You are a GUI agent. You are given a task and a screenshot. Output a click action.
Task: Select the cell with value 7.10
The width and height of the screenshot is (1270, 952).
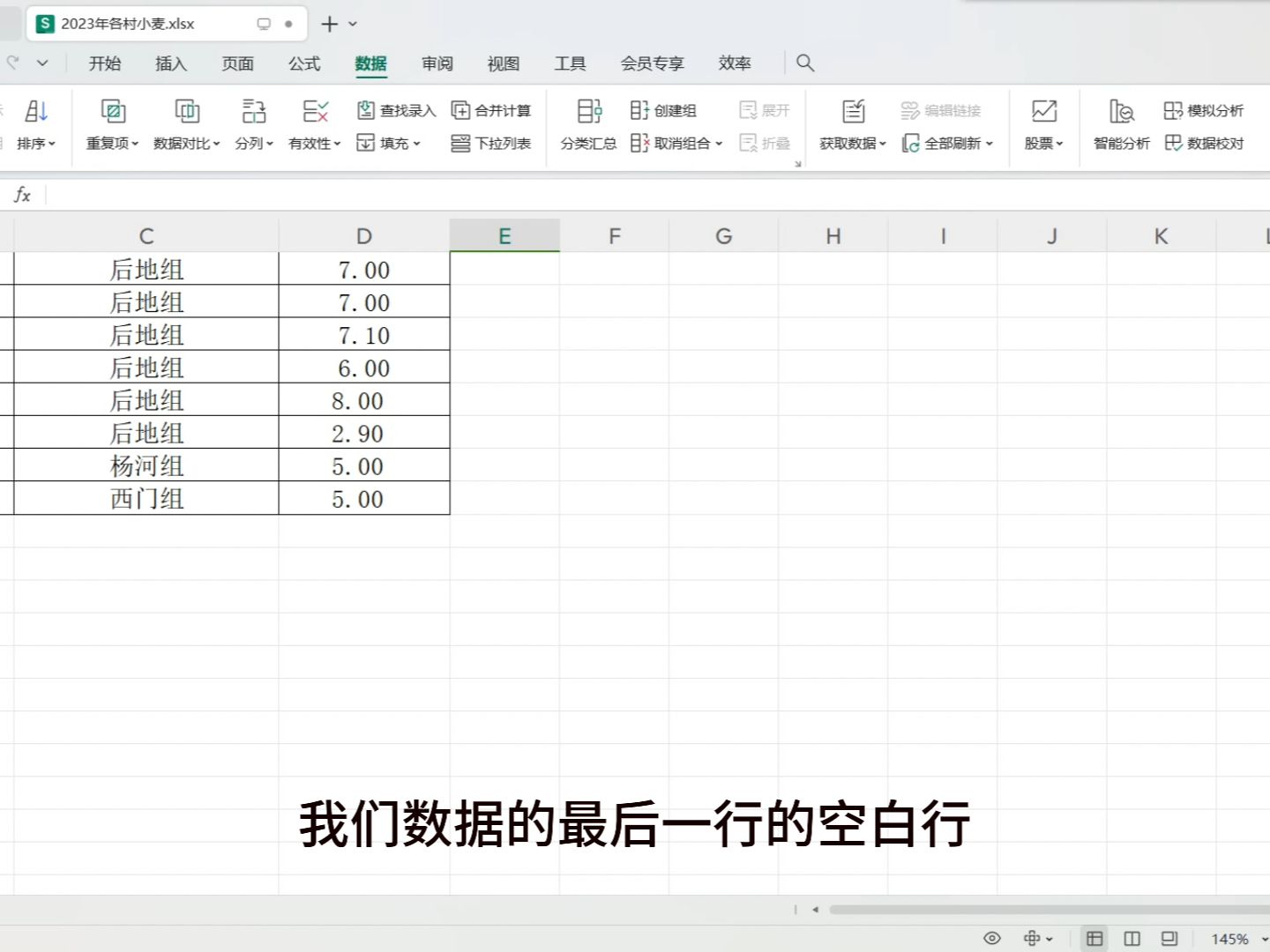pos(364,335)
